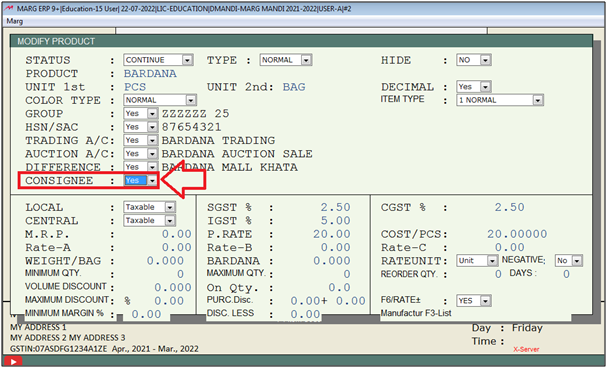Click the REORDER QTY. value field

[x=498, y=274]
